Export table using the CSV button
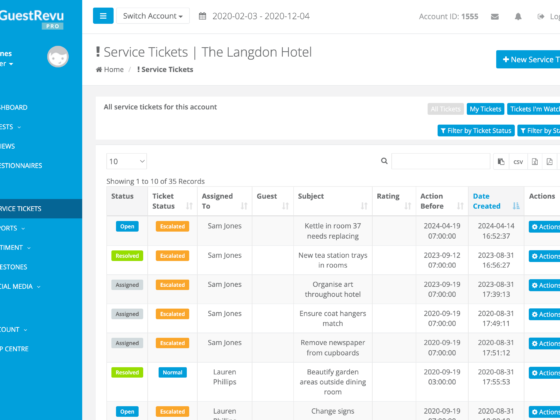560x420 pixels. [518, 161]
